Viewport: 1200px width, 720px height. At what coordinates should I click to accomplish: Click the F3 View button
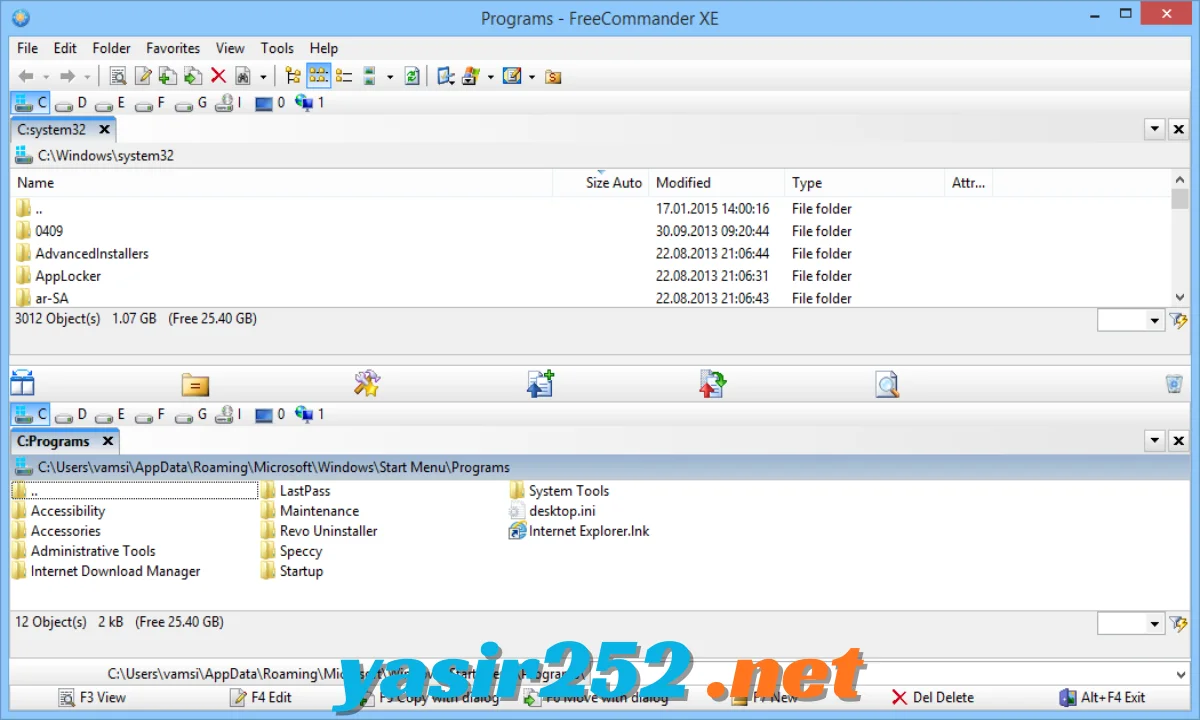(x=93, y=698)
